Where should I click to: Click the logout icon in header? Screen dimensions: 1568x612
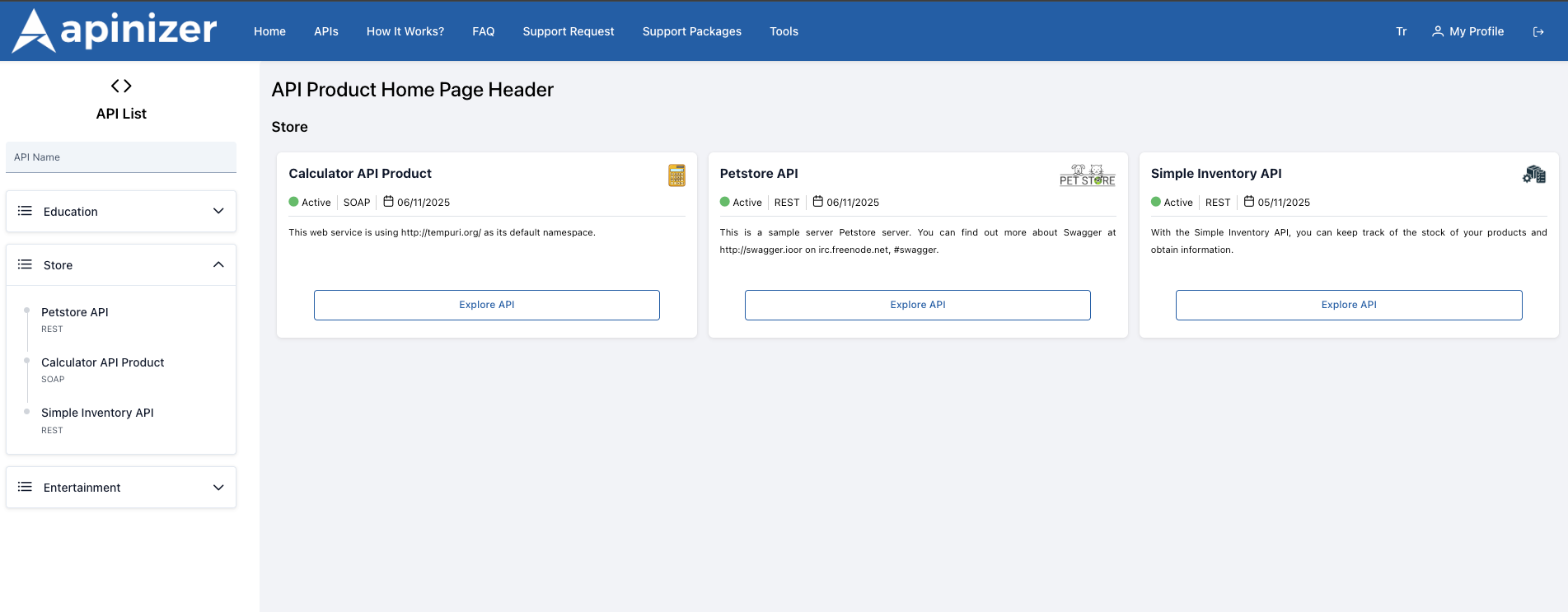coord(1538,31)
